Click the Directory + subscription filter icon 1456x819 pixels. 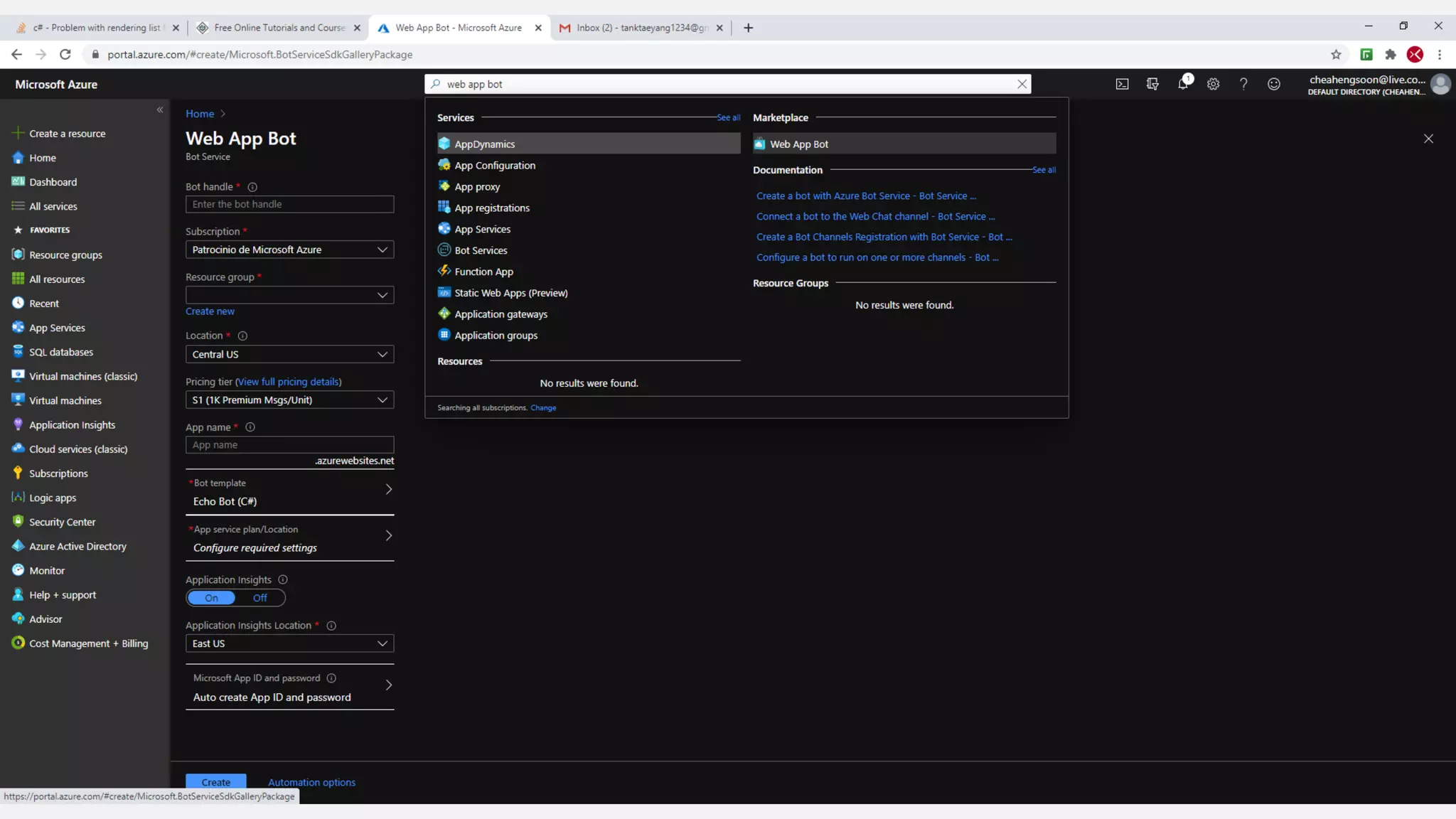point(1152,84)
